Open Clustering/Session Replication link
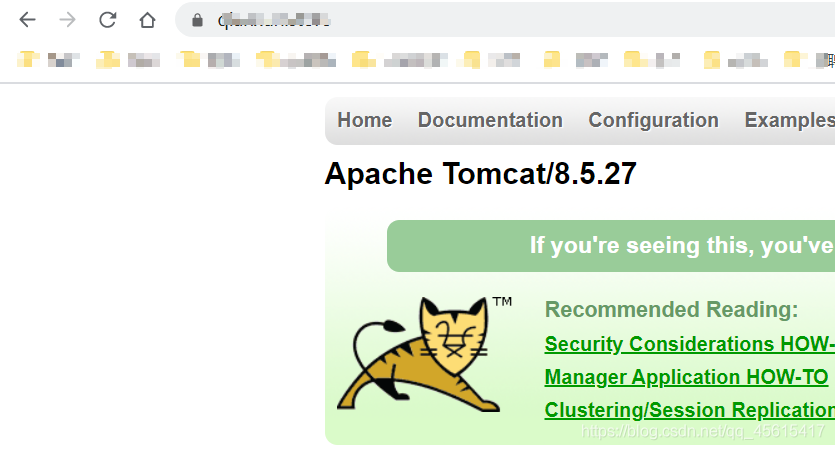Image resolution: width=835 pixels, height=450 pixels. pos(690,410)
